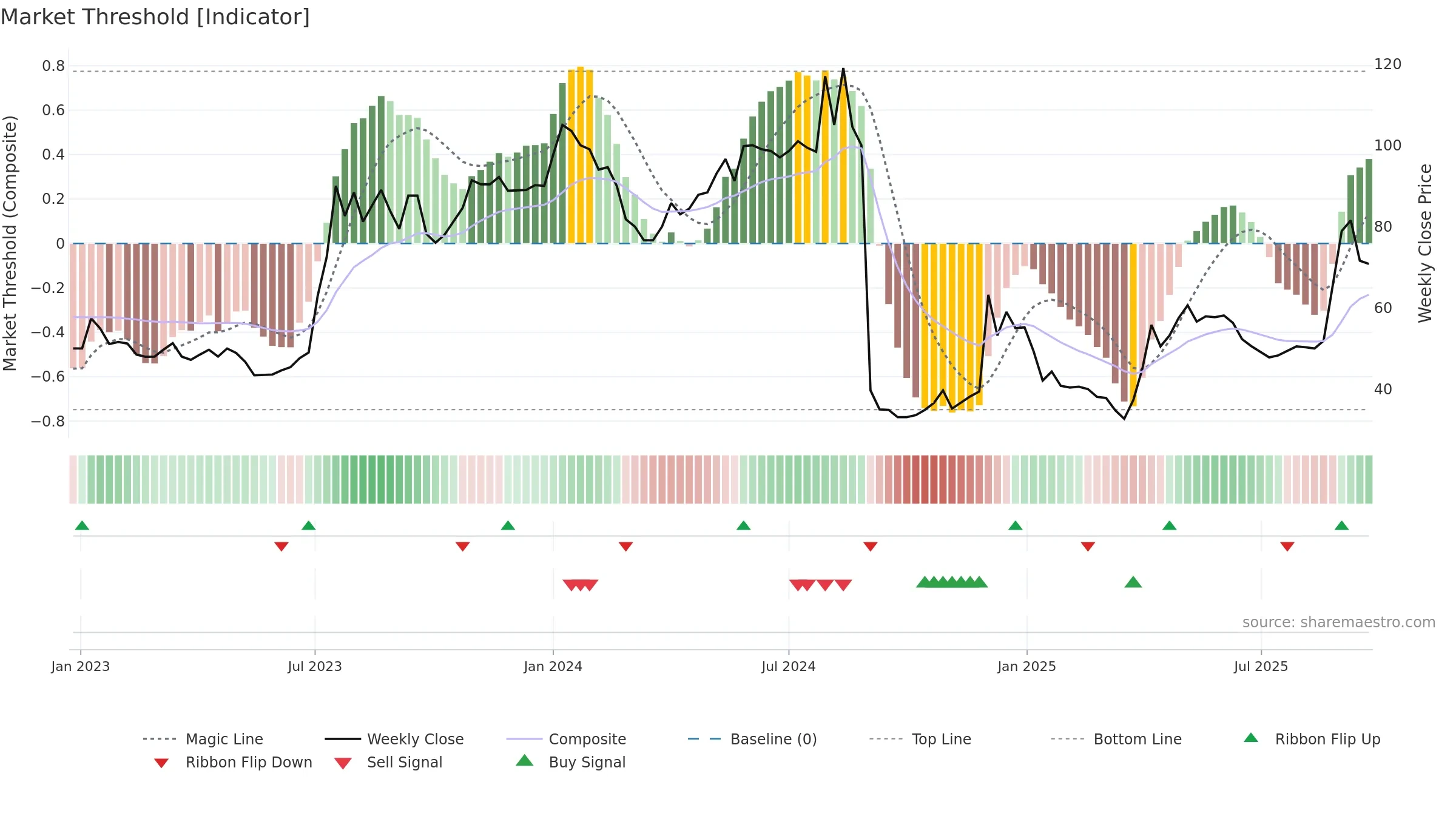Viewport: 1456px width, 819px height.
Task: Click the mid-August 2024 Sell Signal marker
Action: coord(843,585)
